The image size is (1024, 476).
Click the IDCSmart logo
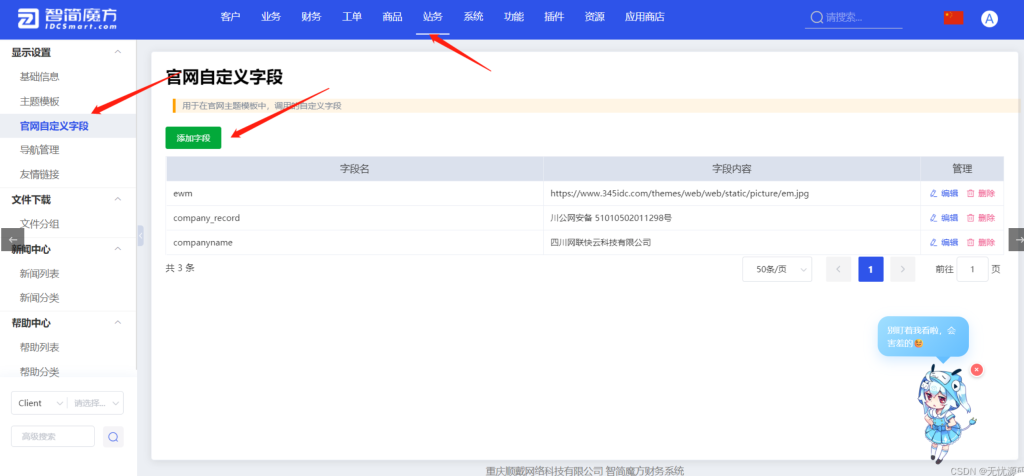pyautogui.click(x=67, y=19)
